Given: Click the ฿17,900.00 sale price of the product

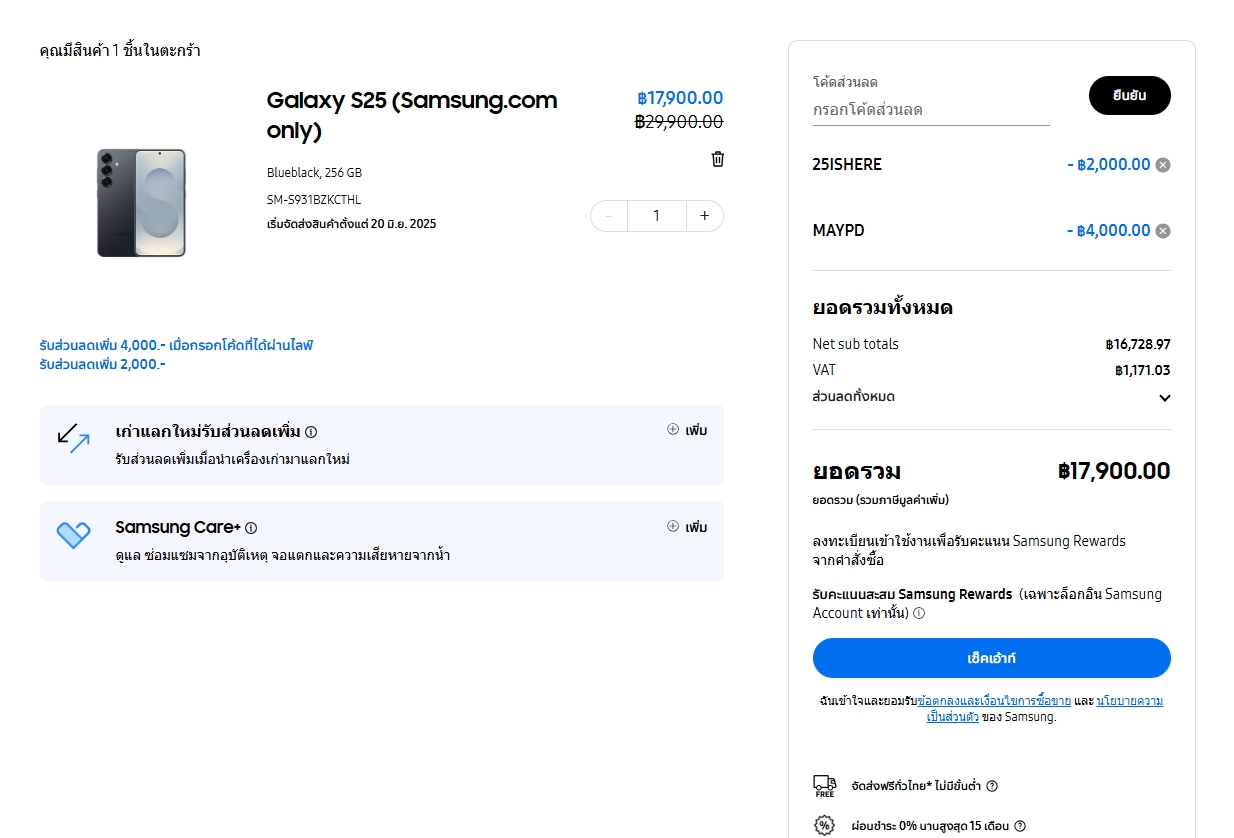Looking at the screenshot, I should (x=680, y=98).
